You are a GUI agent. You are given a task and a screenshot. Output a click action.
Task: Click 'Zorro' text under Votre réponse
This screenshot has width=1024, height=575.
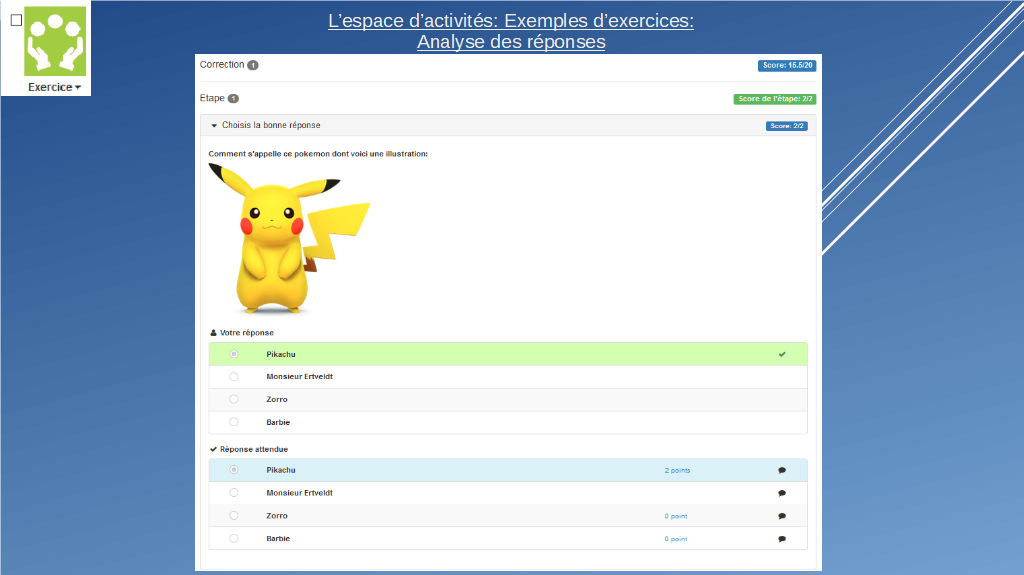(277, 399)
